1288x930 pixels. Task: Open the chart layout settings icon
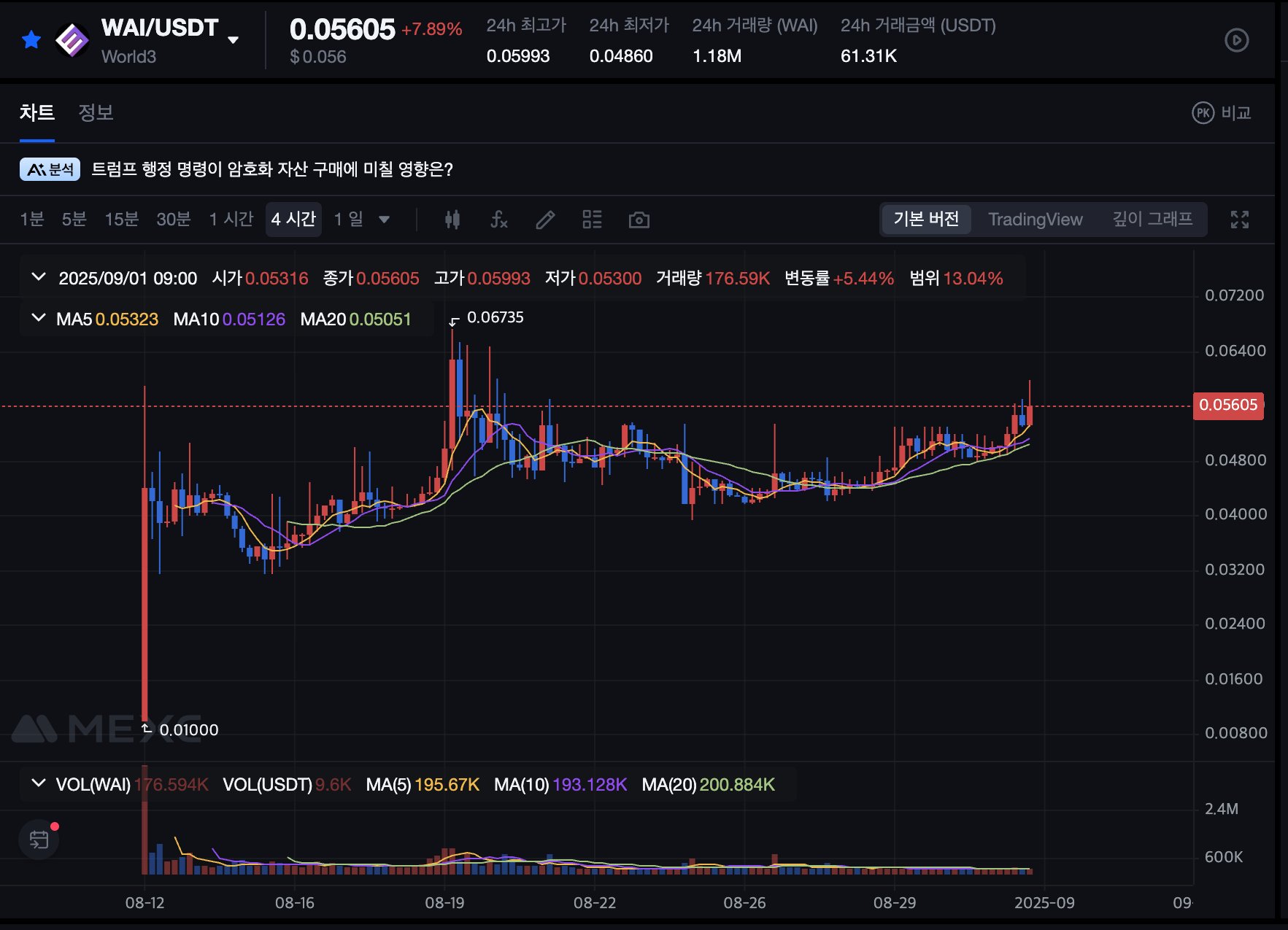[592, 220]
